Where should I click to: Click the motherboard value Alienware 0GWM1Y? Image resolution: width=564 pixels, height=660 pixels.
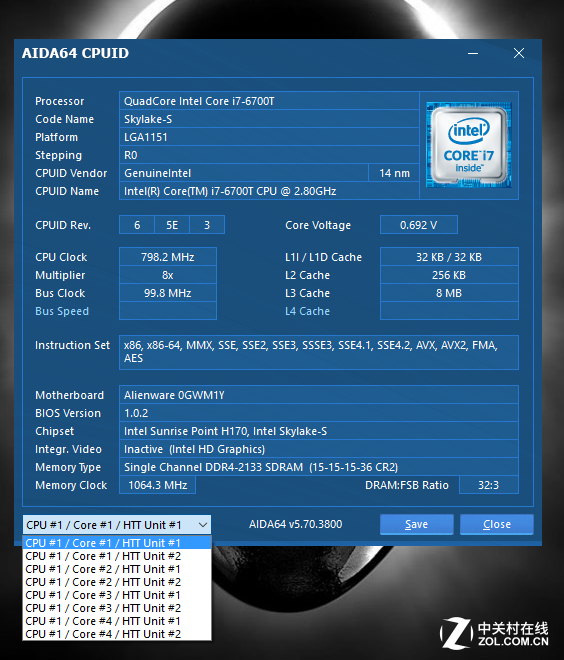(x=319, y=395)
